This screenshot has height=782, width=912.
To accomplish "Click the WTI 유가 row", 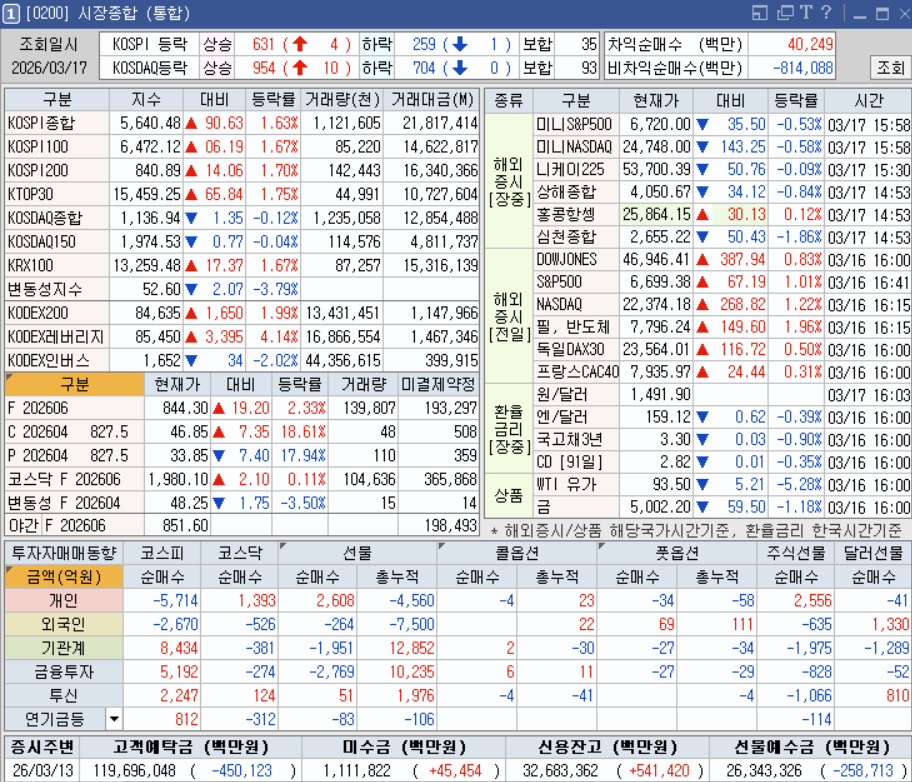I will point(722,484).
